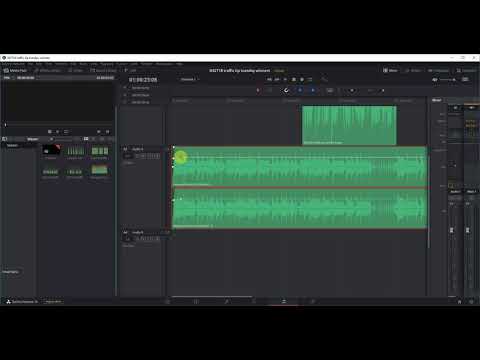Toggle the Loop playback button

coord(310,79)
